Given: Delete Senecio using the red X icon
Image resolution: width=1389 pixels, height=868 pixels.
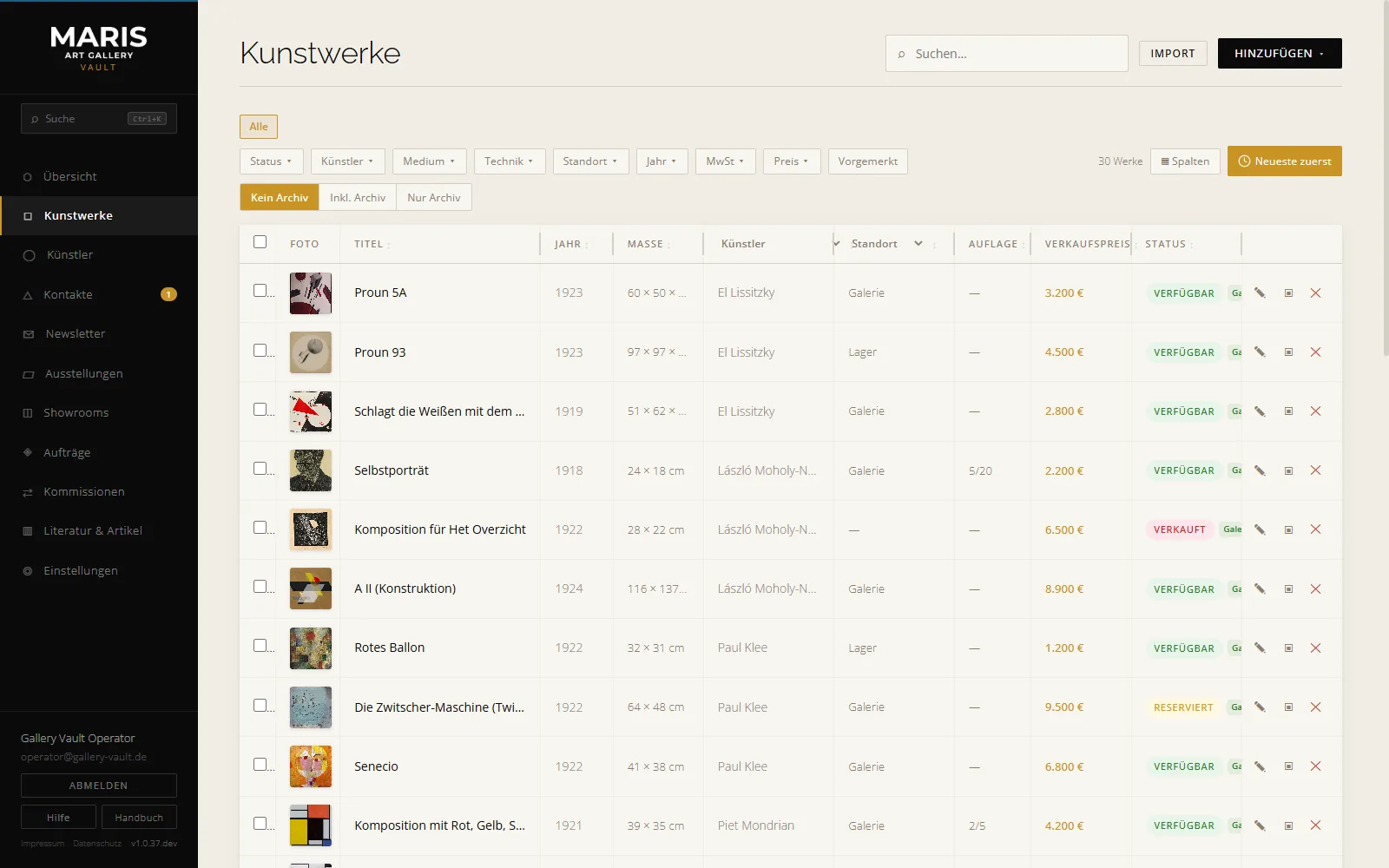Looking at the screenshot, I should pos(1315,766).
